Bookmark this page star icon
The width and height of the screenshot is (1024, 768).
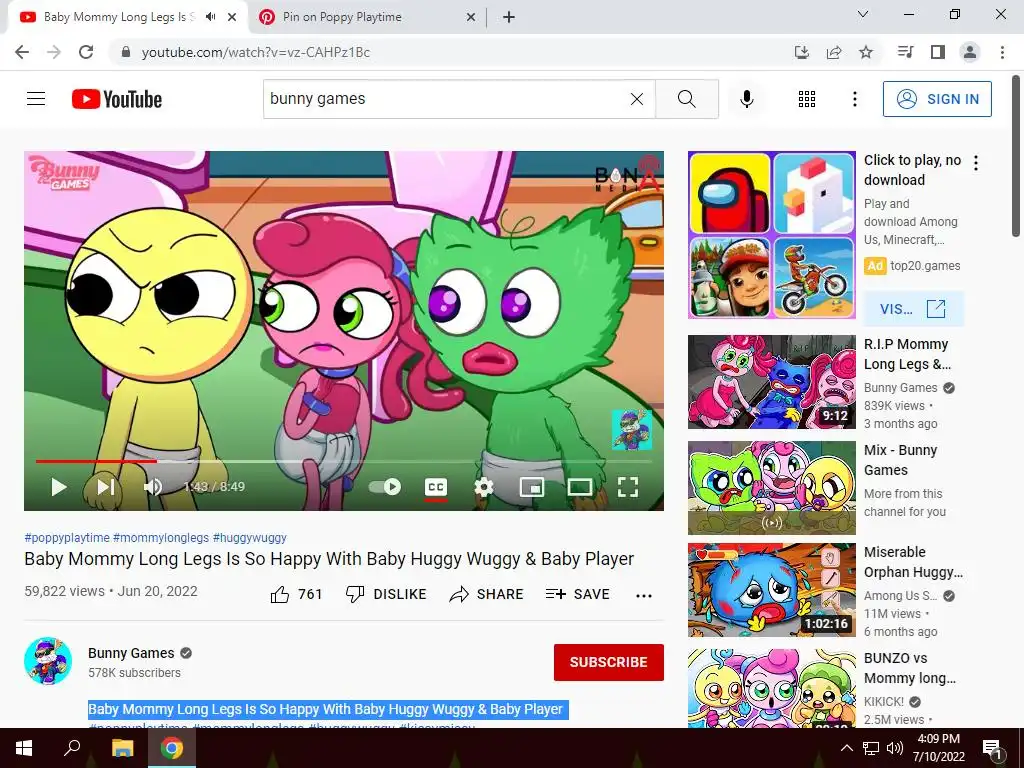[866, 52]
